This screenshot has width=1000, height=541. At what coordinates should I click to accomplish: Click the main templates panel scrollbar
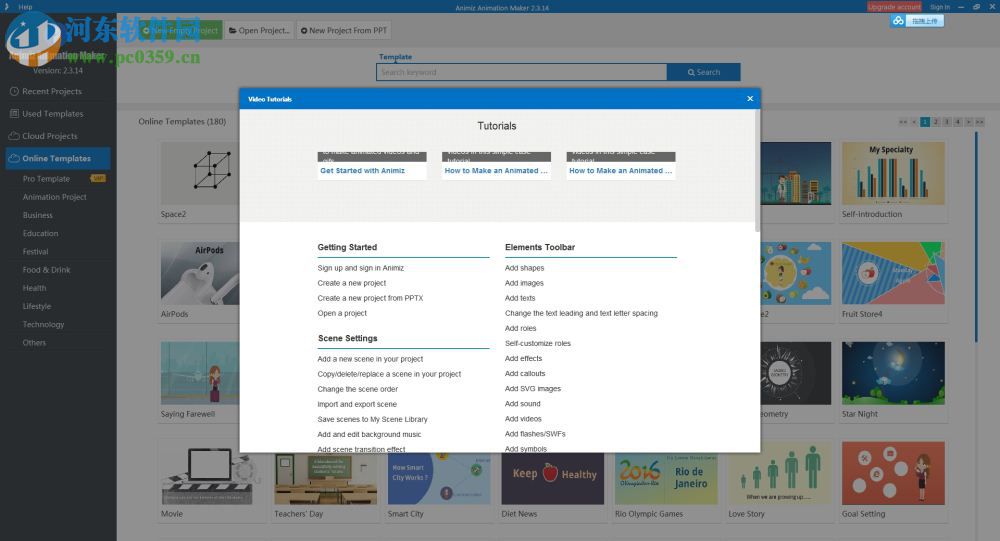point(976,237)
